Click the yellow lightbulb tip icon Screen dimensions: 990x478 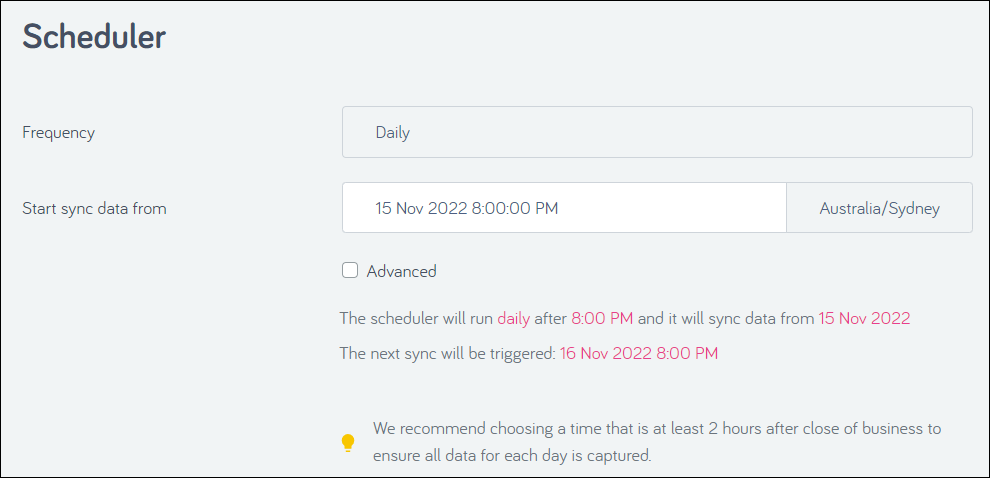[348, 443]
